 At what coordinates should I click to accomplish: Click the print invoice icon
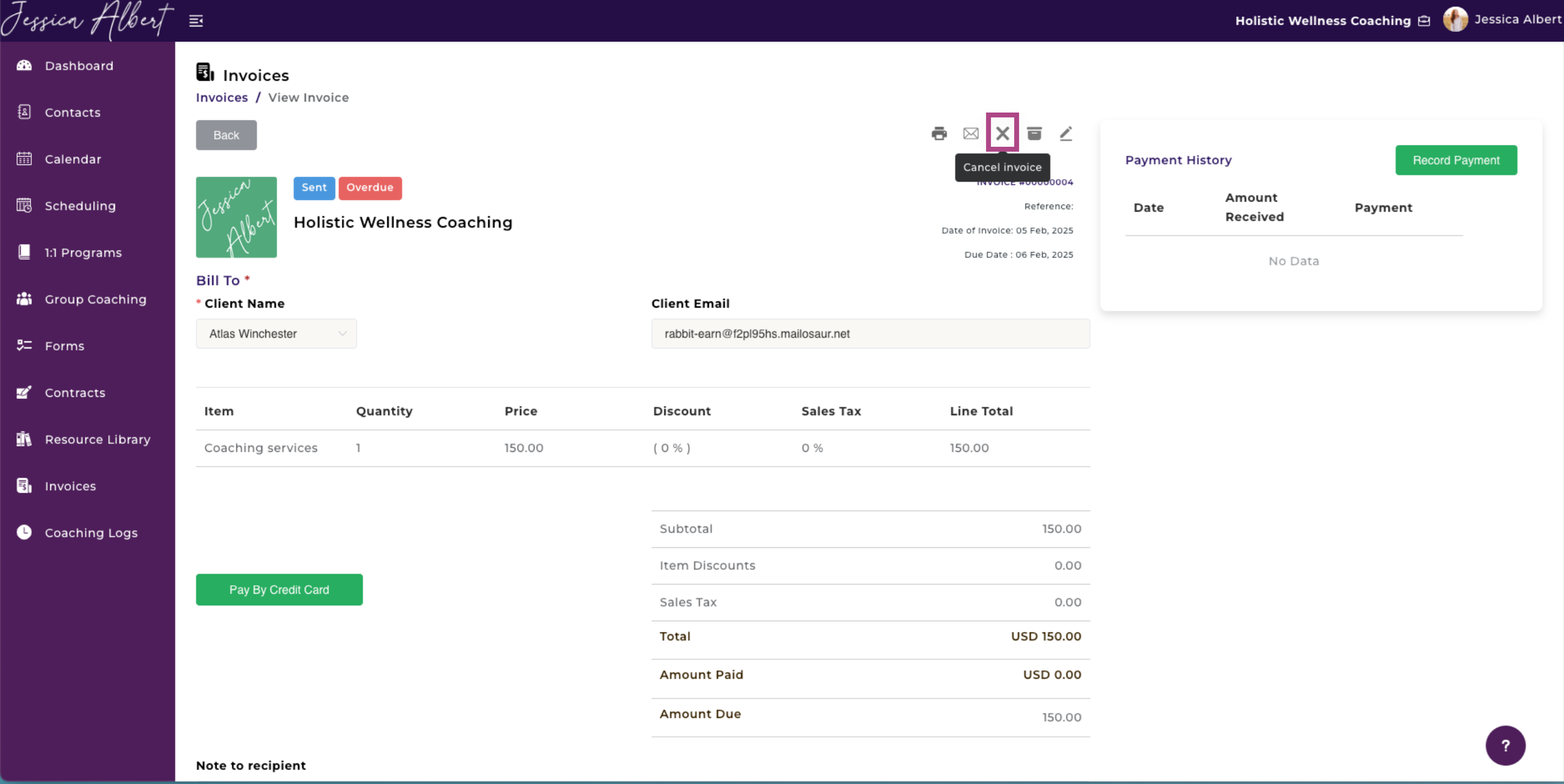tap(939, 133)
